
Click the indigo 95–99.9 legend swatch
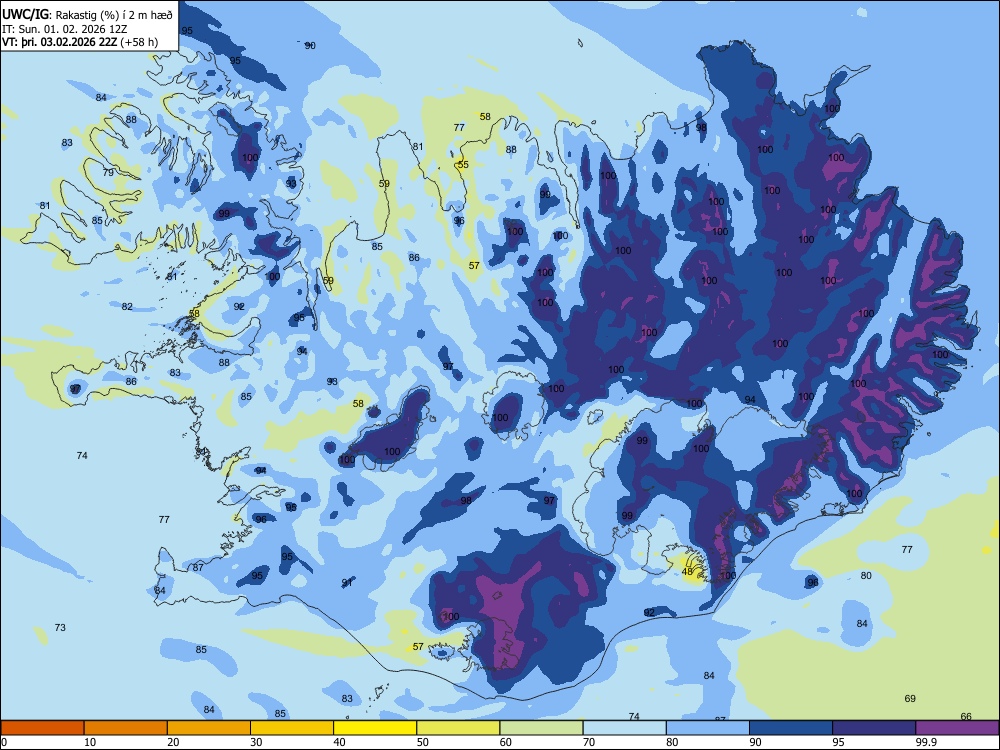tap(874, 728)
